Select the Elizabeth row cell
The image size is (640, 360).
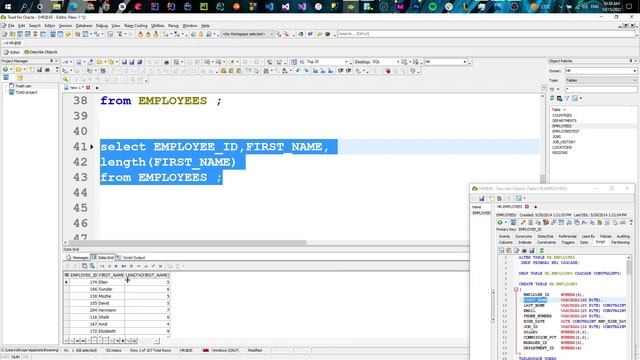click(111, 331)
